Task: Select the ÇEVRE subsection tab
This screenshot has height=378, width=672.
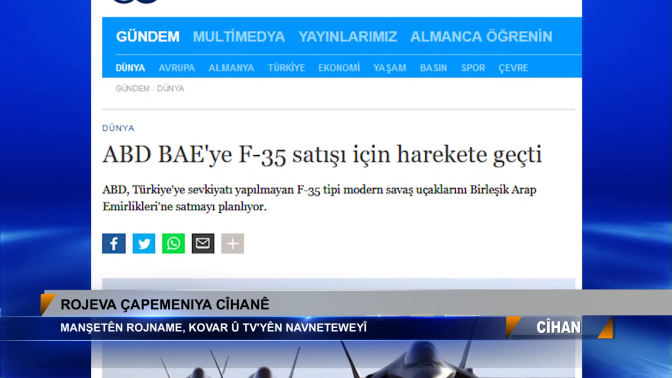Action: click(x=513, y=68)
